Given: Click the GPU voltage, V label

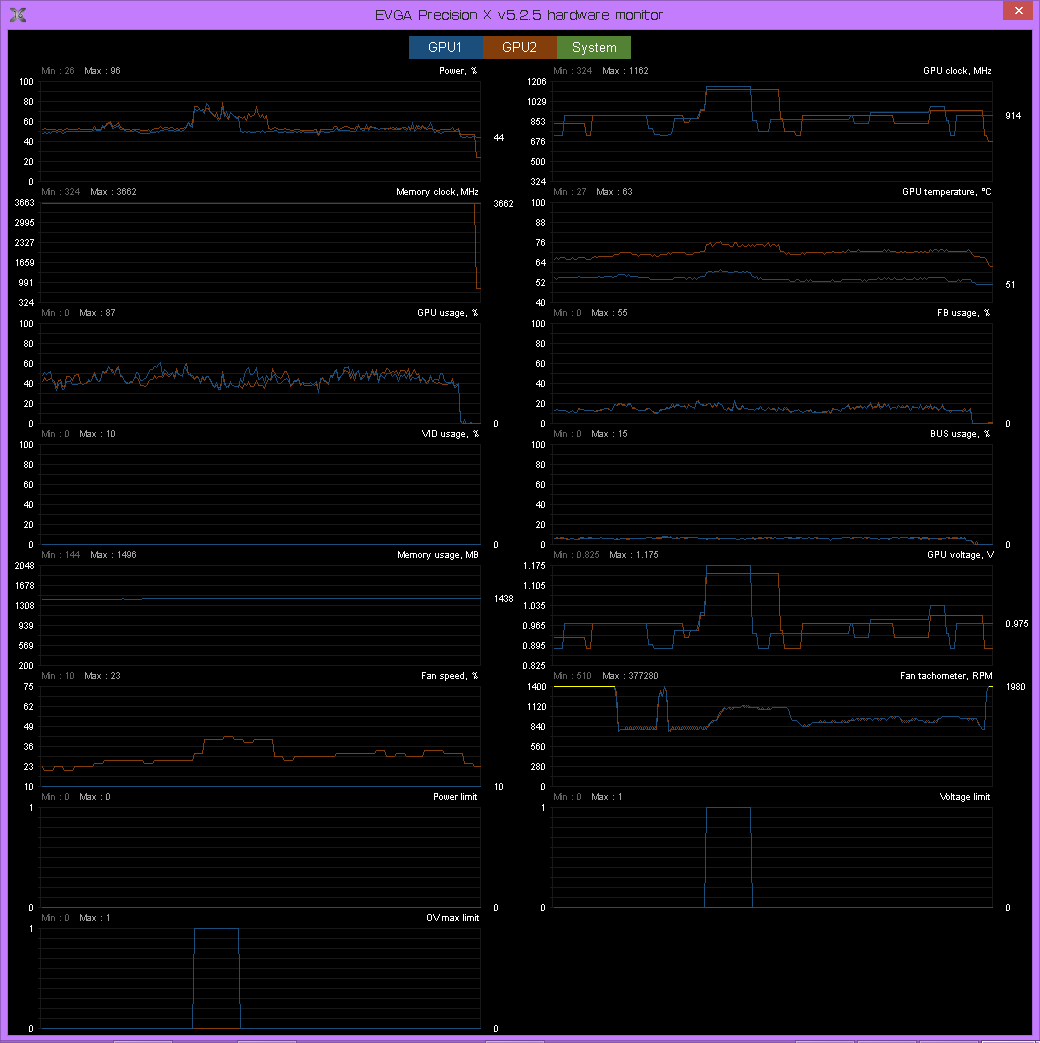Looking at the screenshot, I should pyautogui.click(x=960, y=555).
